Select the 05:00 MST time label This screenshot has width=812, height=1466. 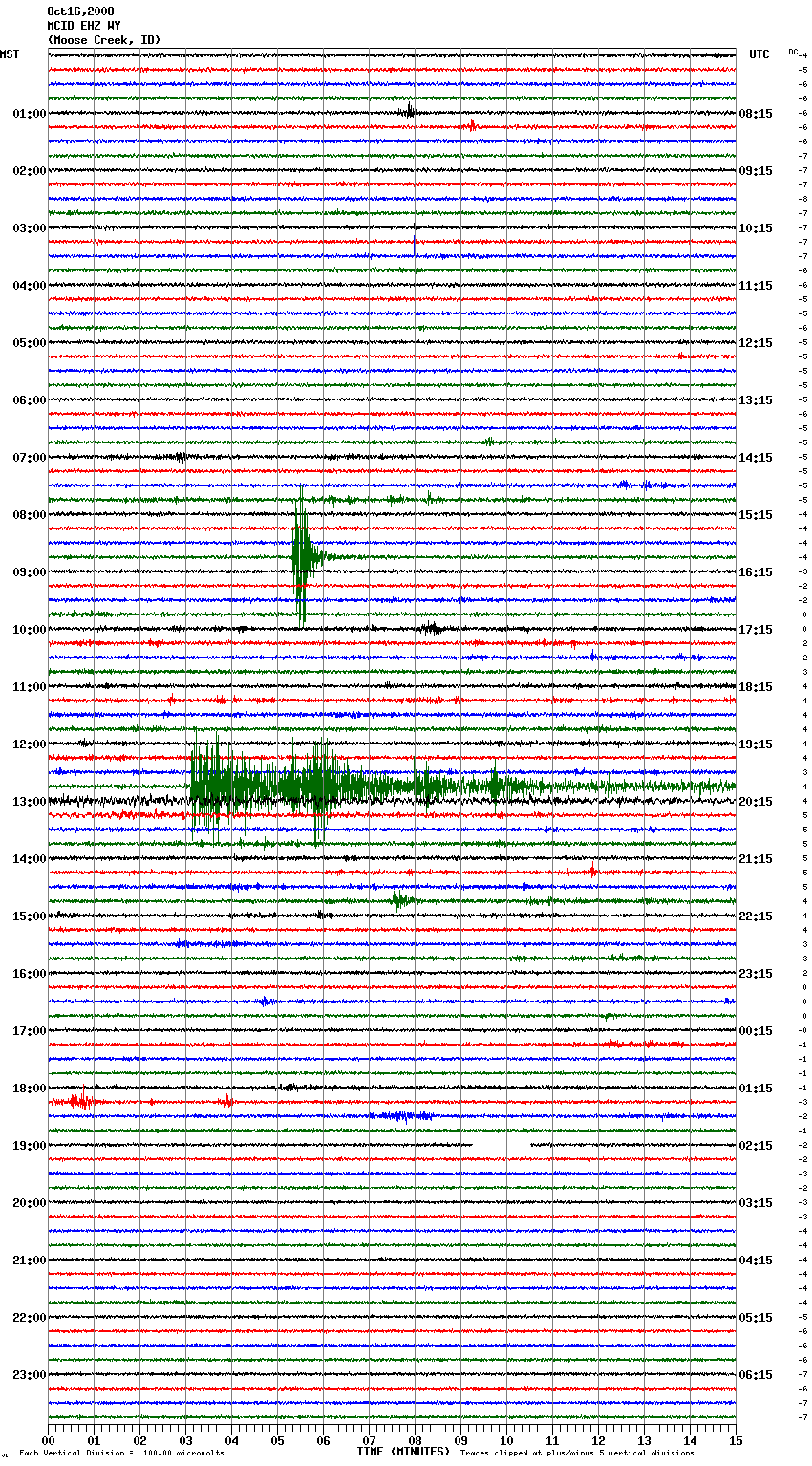(x=30, y=343)
